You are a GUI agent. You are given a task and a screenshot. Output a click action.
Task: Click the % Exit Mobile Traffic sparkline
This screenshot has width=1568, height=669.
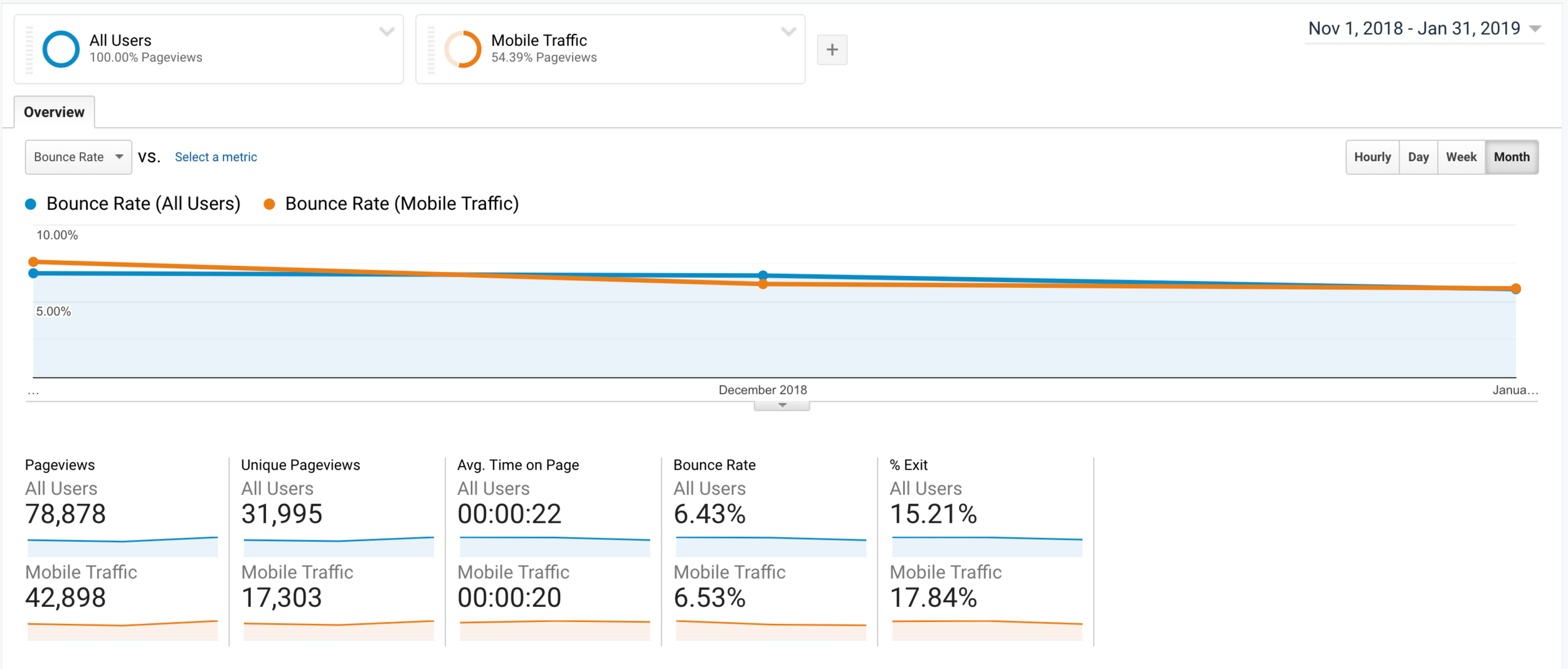coord(987,630)
